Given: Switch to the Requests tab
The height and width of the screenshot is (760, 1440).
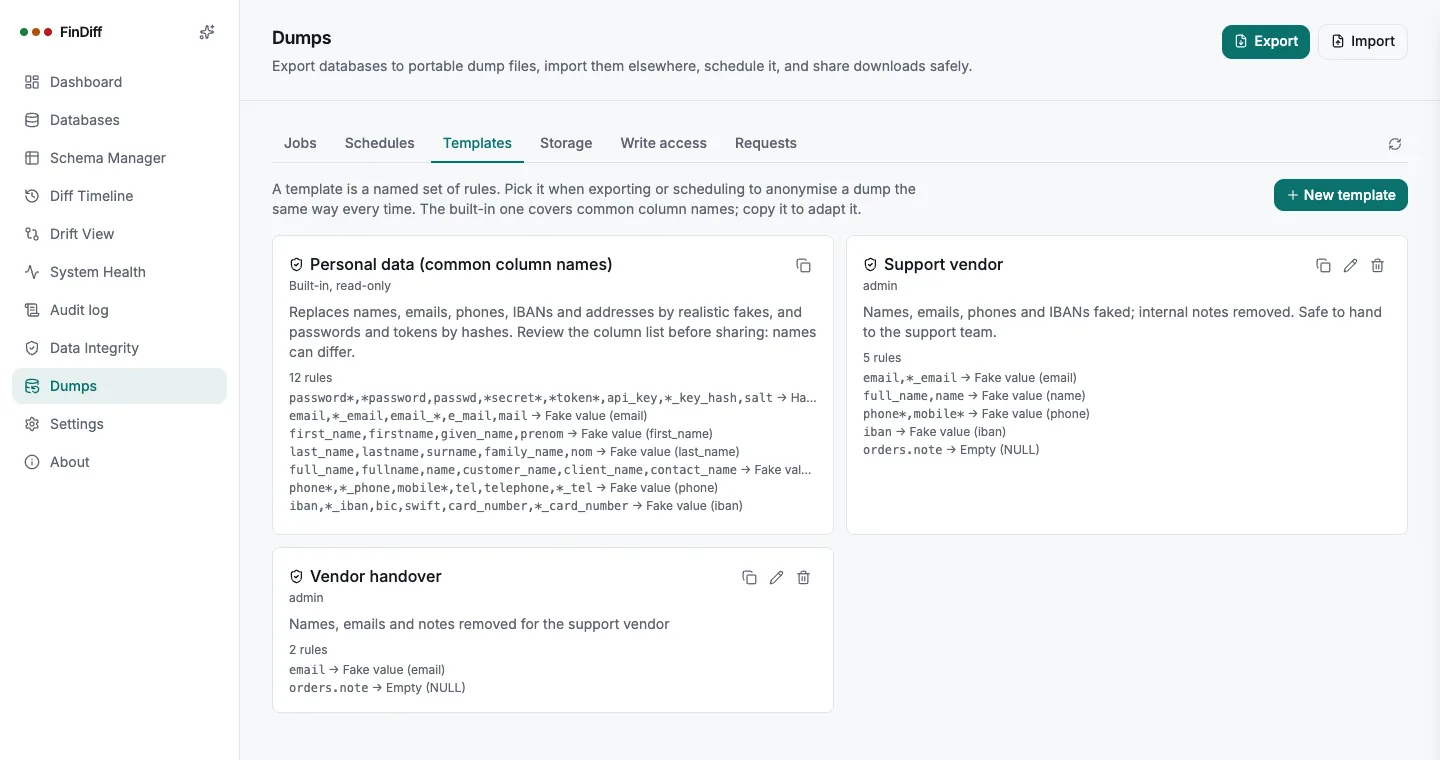Looking at the screenshot, I should click(765, 143).
